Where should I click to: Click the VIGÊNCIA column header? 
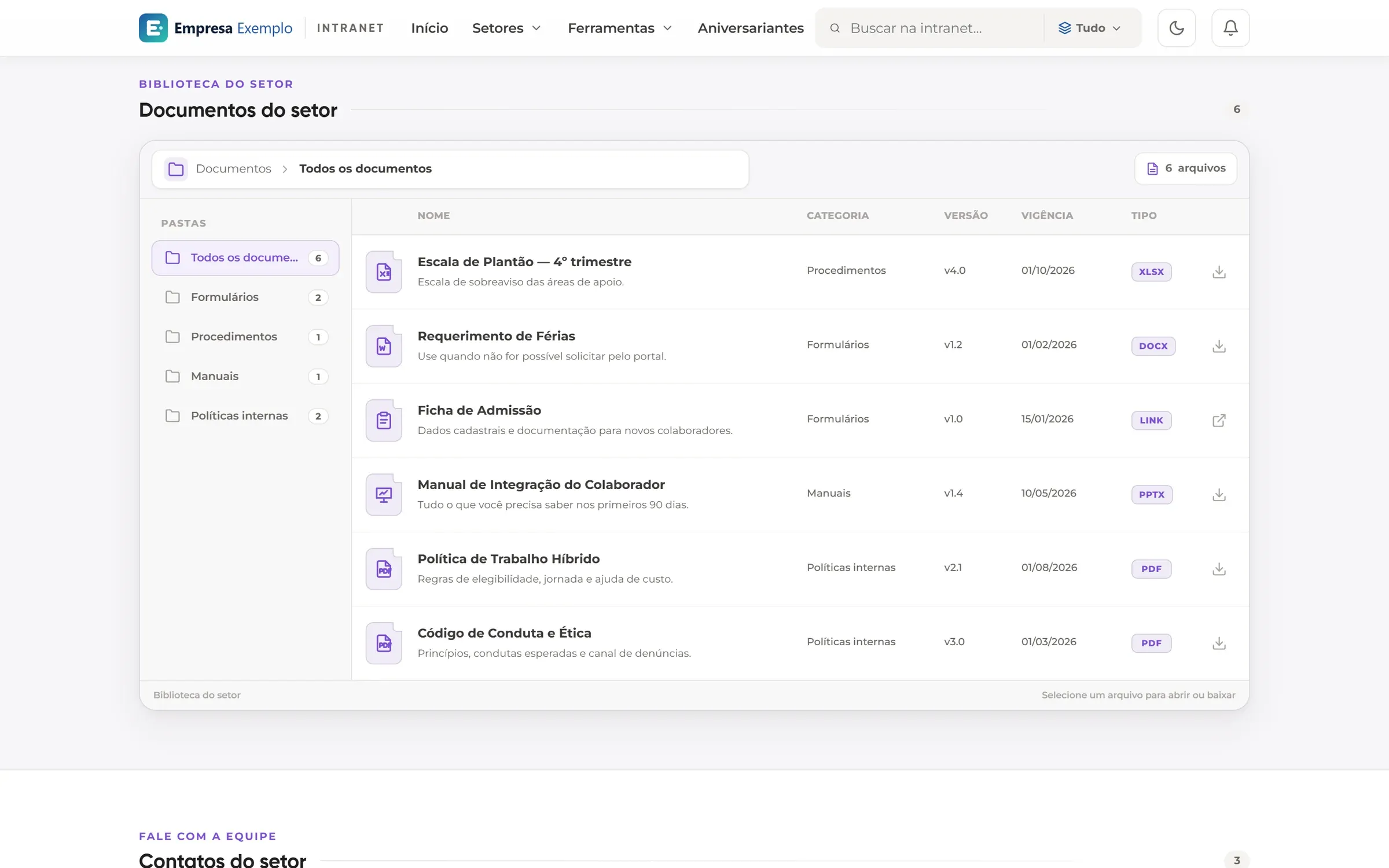pyautogui.click(x=1046, y=216)
